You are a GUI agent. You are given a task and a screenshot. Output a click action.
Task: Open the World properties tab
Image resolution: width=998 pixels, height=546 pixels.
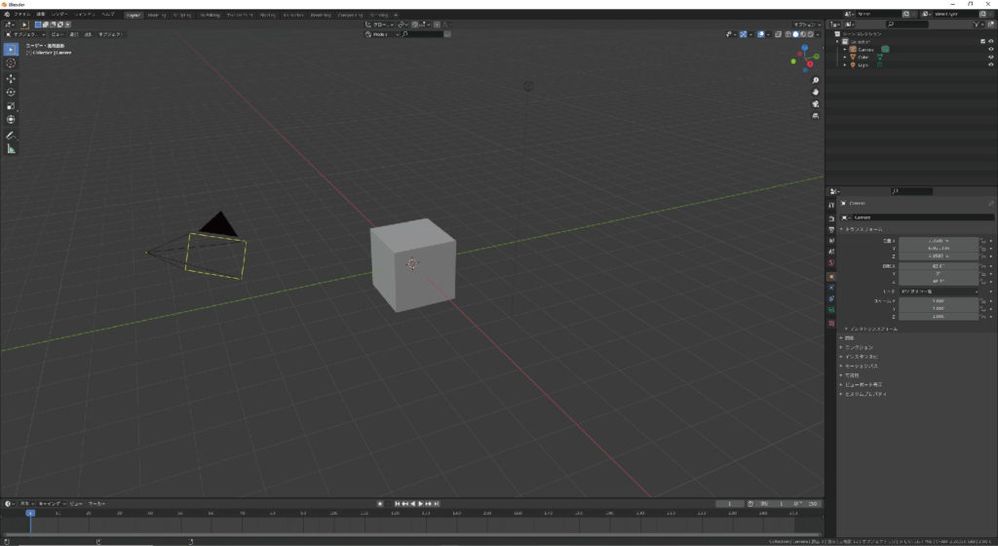(x=831, y=262)
